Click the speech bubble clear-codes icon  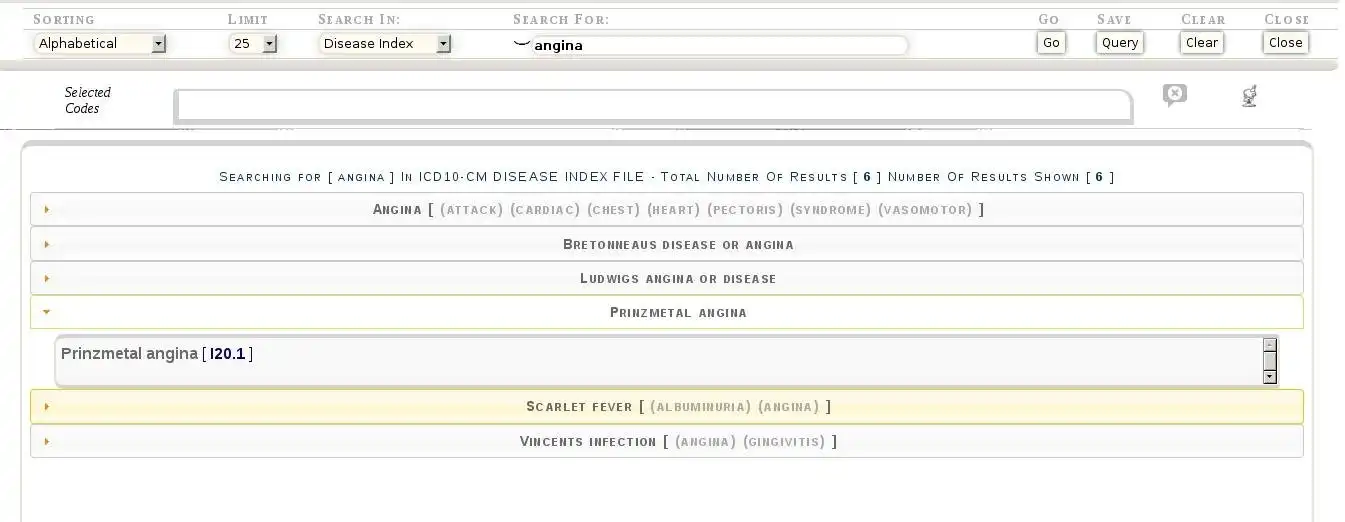click(x=1175, y=95)
